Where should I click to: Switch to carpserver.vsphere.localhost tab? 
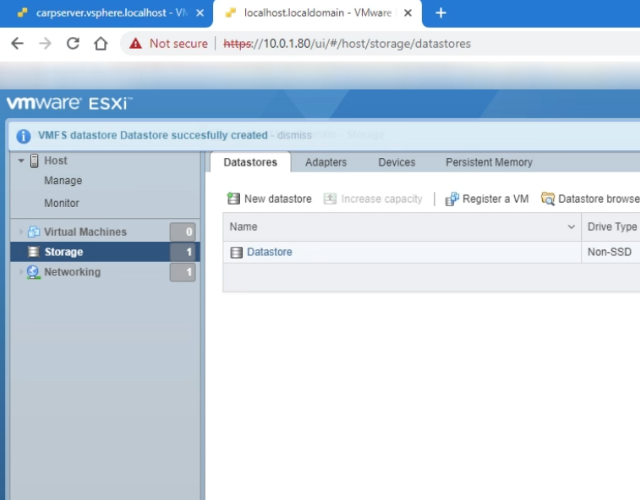point(106,13)
